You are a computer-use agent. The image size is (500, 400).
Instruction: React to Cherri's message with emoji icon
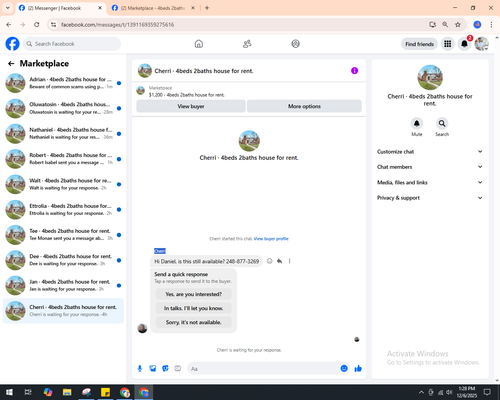[x=270, y=261]
